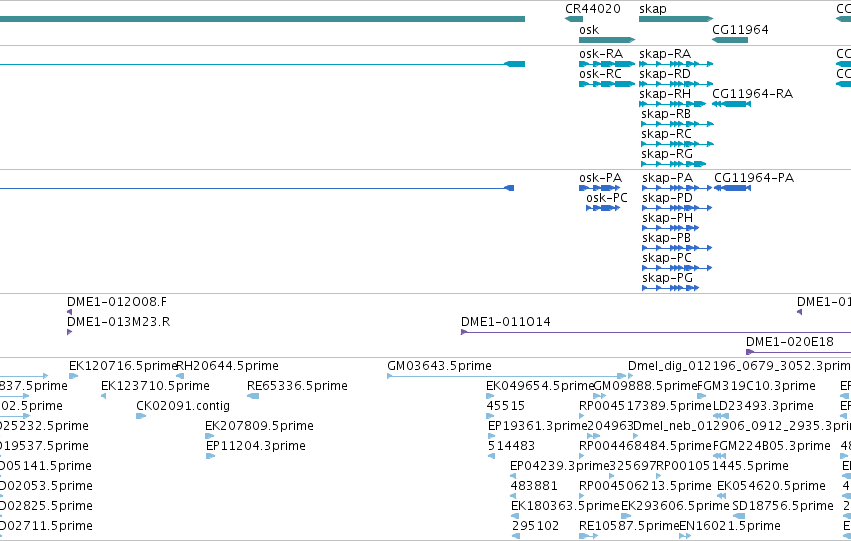Image resolution: width=851 pixels, height=541 pixels.
Task: Select the feature labeled 514483
Action: click(491, 456)
